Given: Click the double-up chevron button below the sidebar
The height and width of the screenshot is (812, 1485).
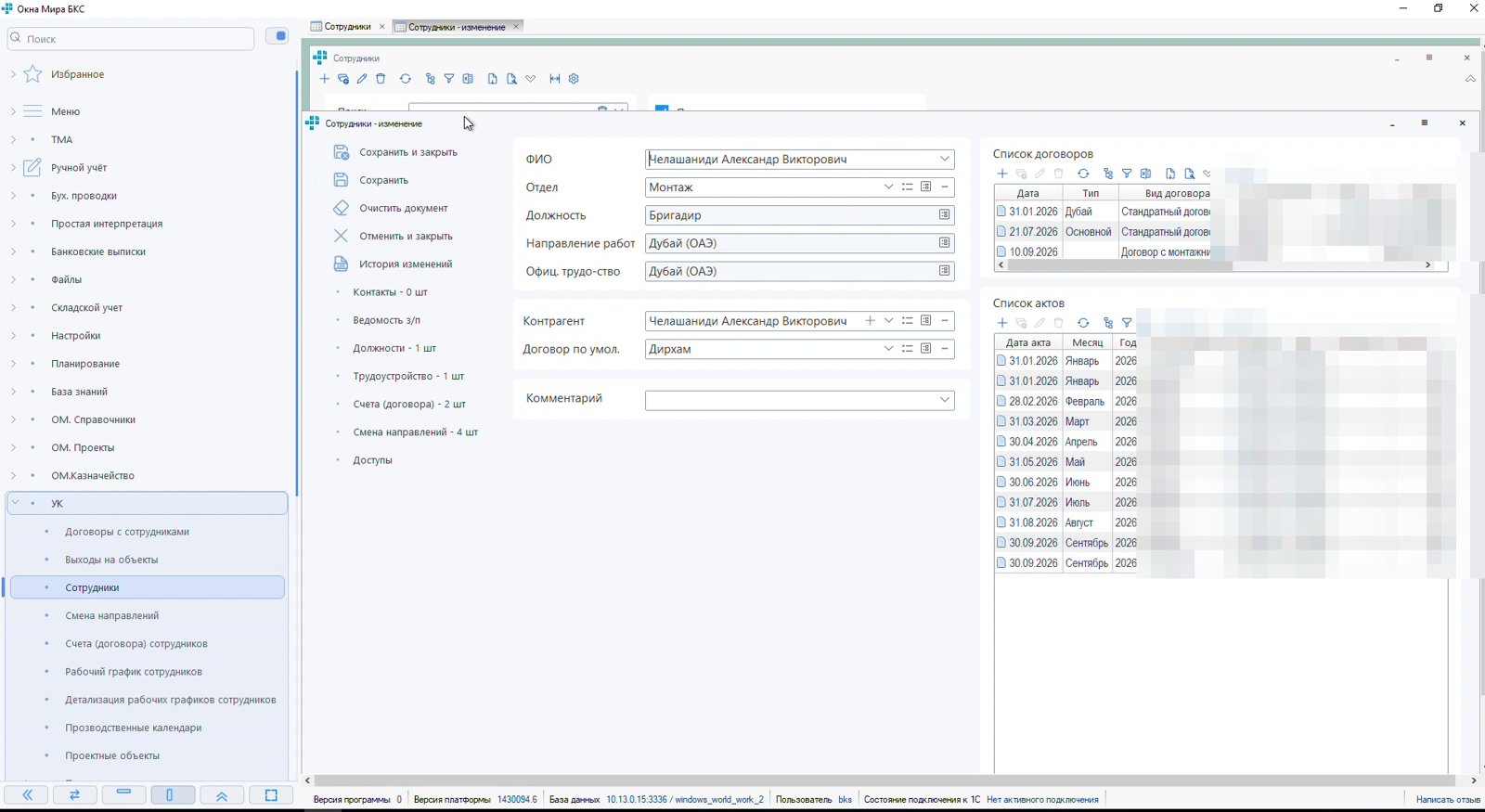Looking at the screenshot, I should (222, 795).
